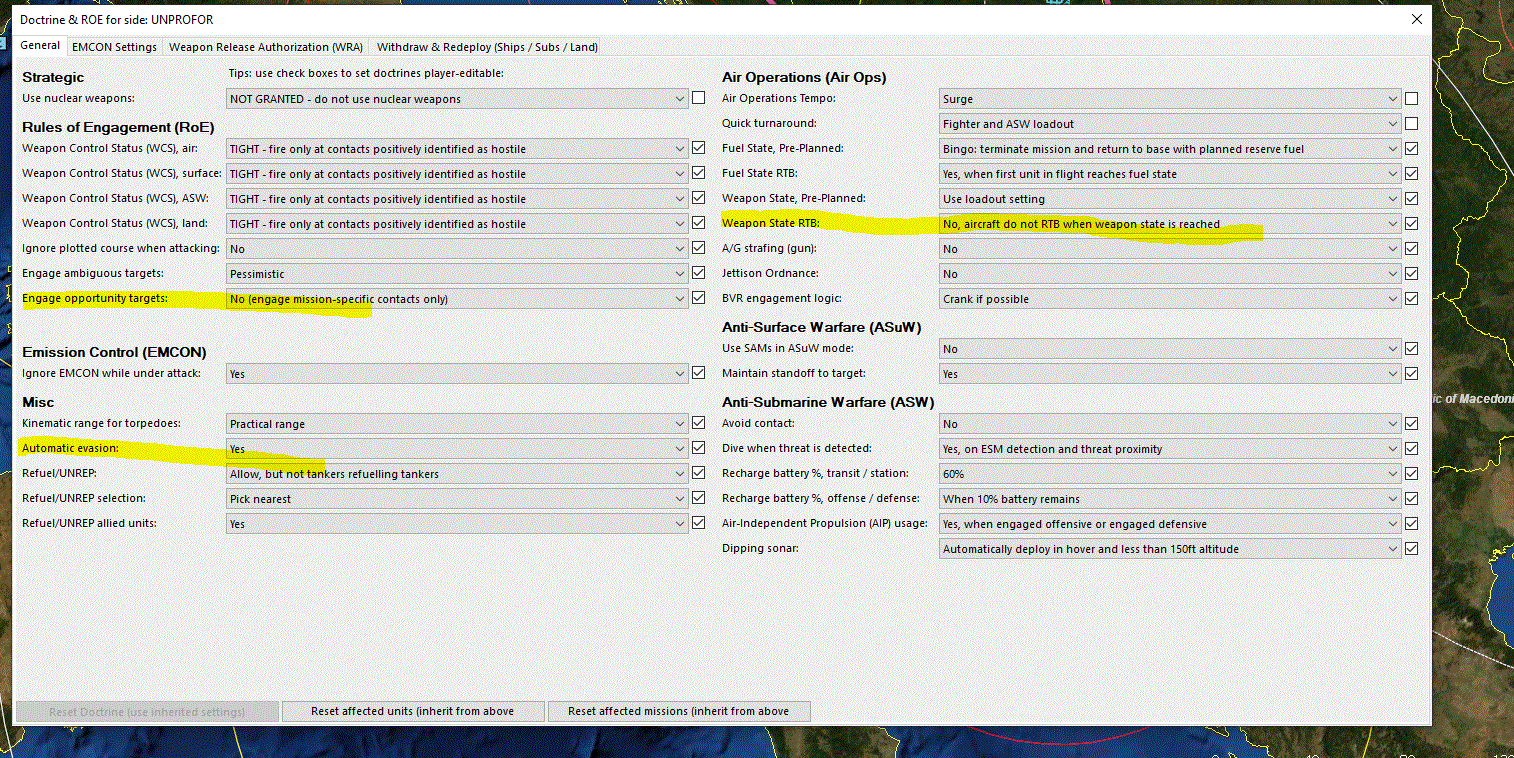This screenshot has height=758, width=1514.
Task: Open Recharge battery offense/defense dropdown
Action: click(1170, 499)
